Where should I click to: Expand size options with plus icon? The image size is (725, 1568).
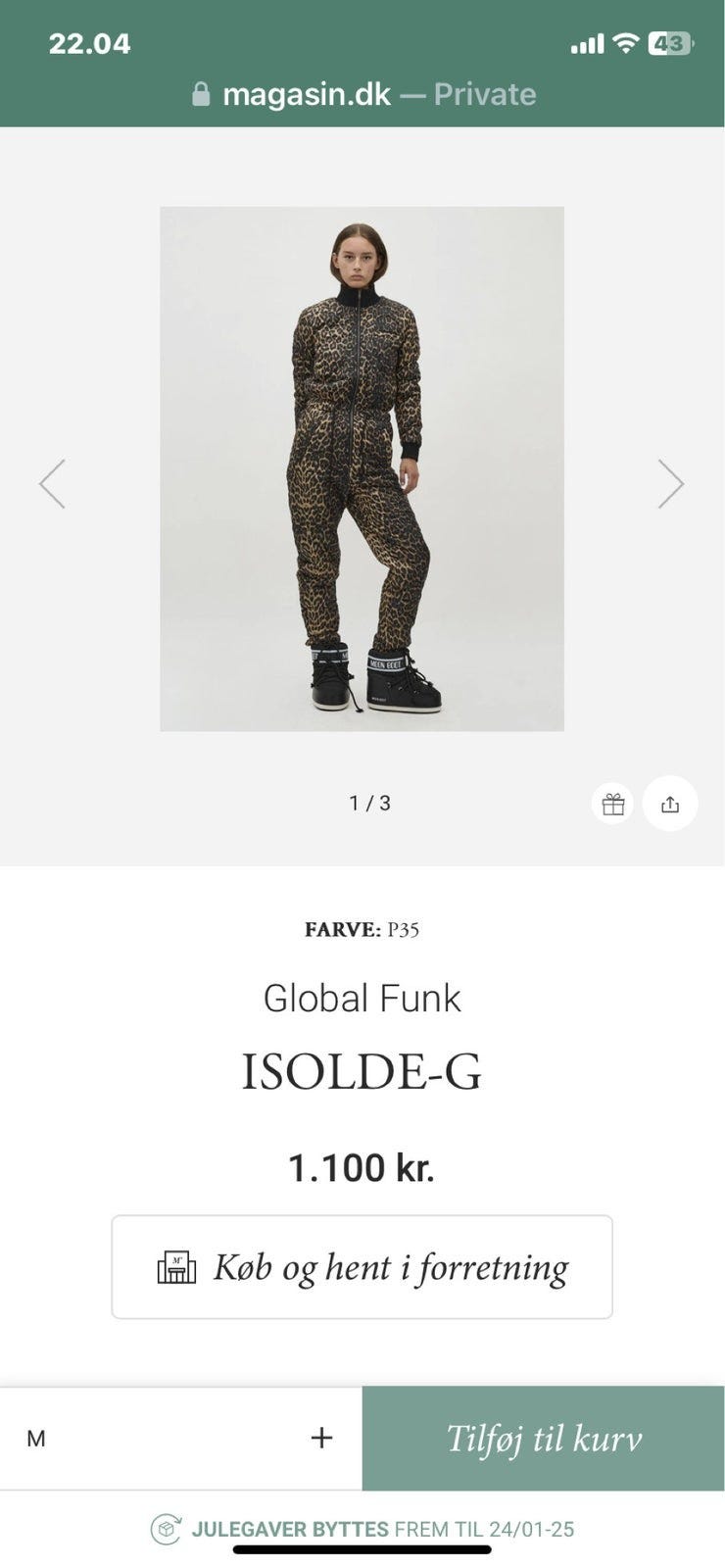(321, 1438)
